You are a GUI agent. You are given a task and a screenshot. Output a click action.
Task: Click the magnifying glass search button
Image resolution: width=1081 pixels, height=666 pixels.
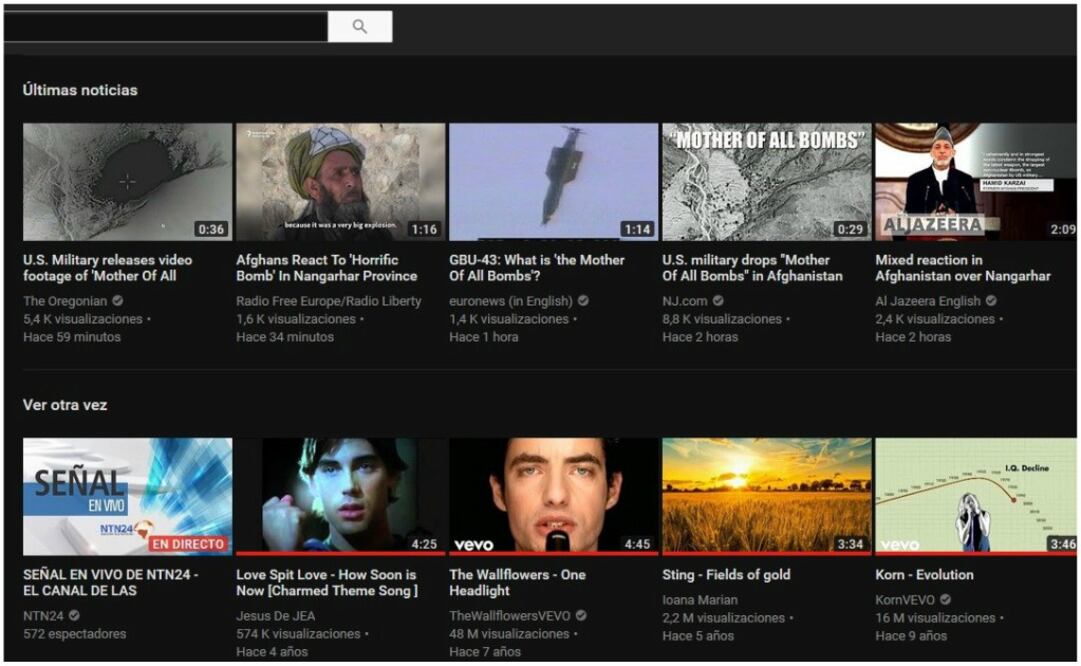pyautogui.click(x=360, y=27)
